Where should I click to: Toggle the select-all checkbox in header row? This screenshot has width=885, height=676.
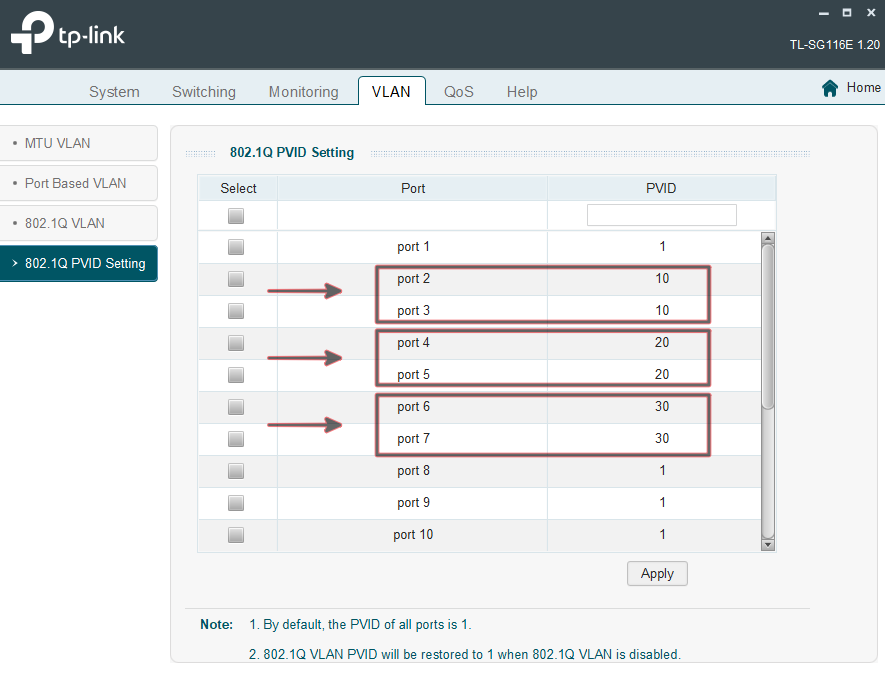point(236,215)
